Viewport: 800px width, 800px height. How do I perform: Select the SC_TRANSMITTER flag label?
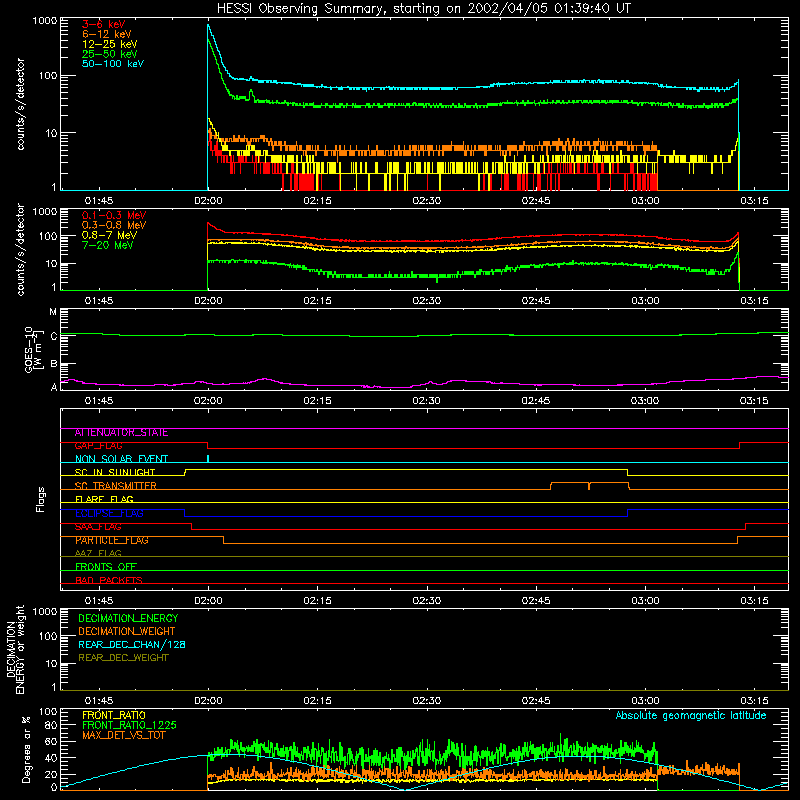[x=115, y=486]
